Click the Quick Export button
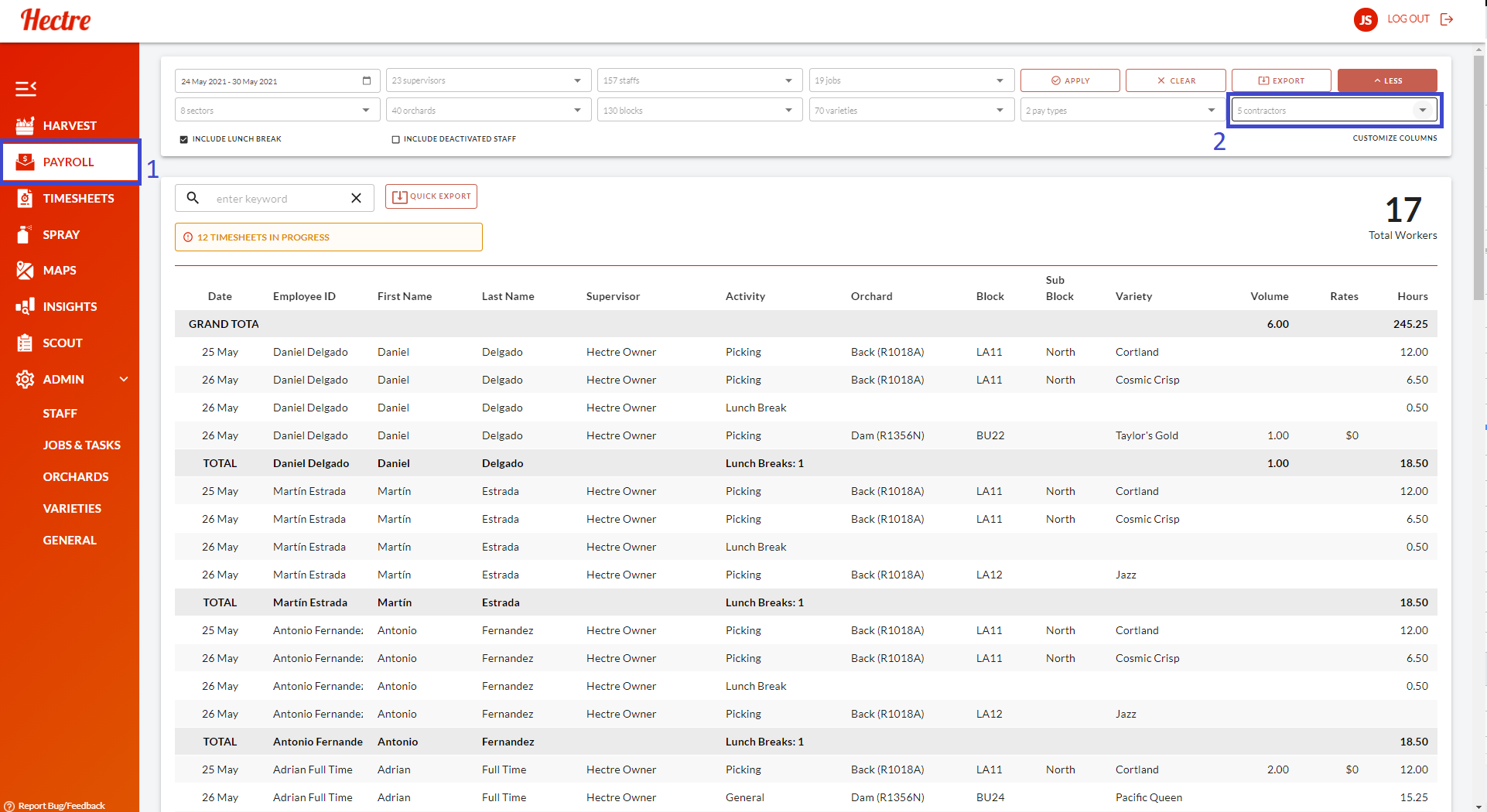 point(431,196)
